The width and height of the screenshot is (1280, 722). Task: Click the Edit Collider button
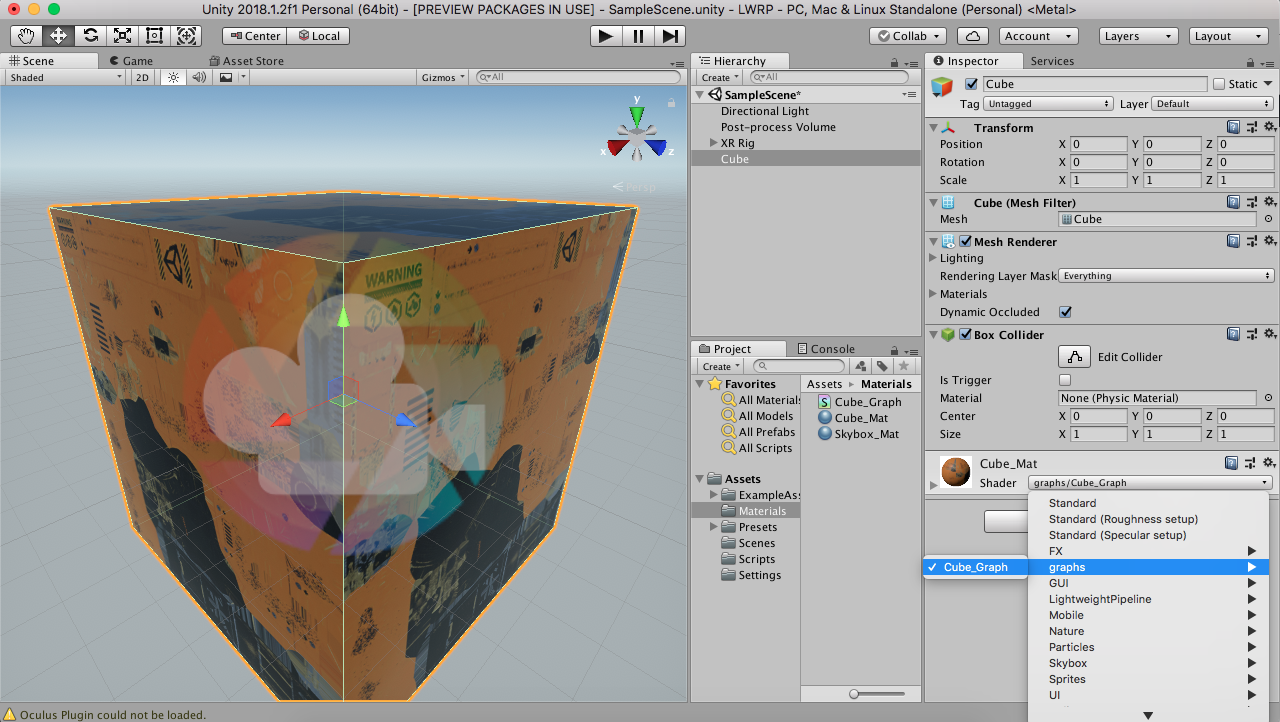point(1074,357)
